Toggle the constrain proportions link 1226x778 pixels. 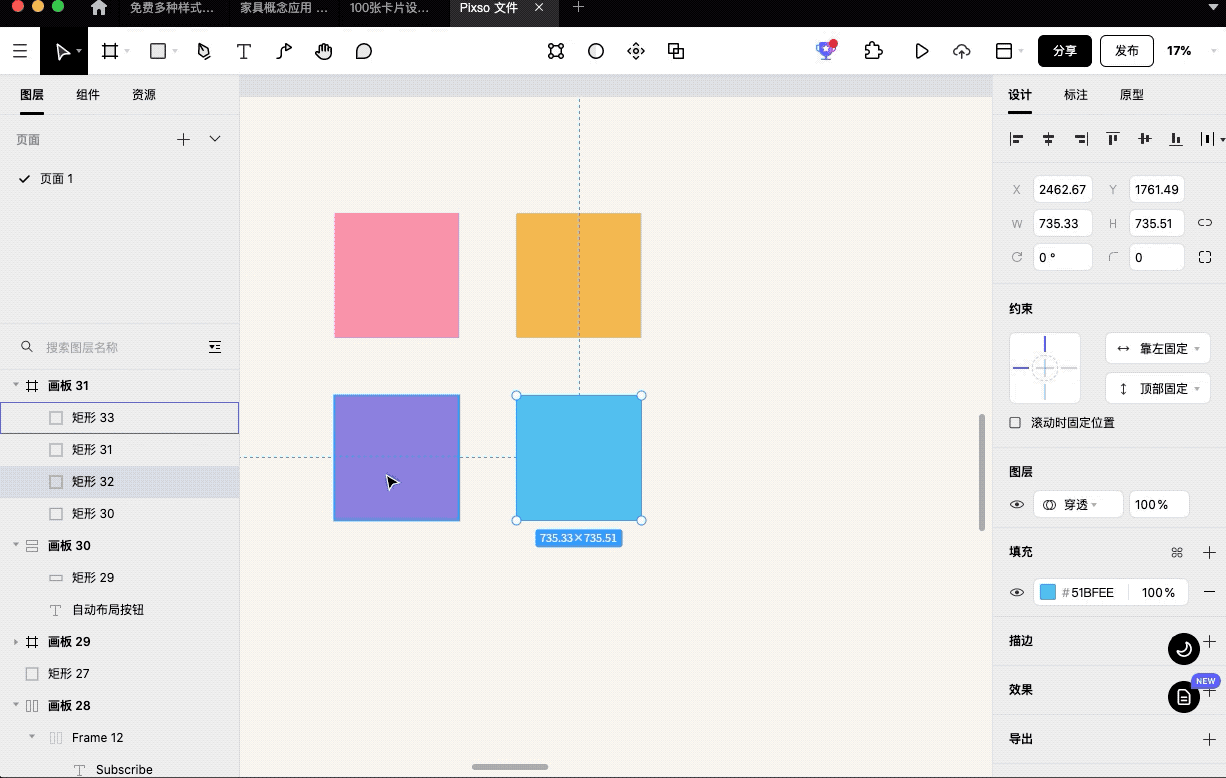[1205, 223]
